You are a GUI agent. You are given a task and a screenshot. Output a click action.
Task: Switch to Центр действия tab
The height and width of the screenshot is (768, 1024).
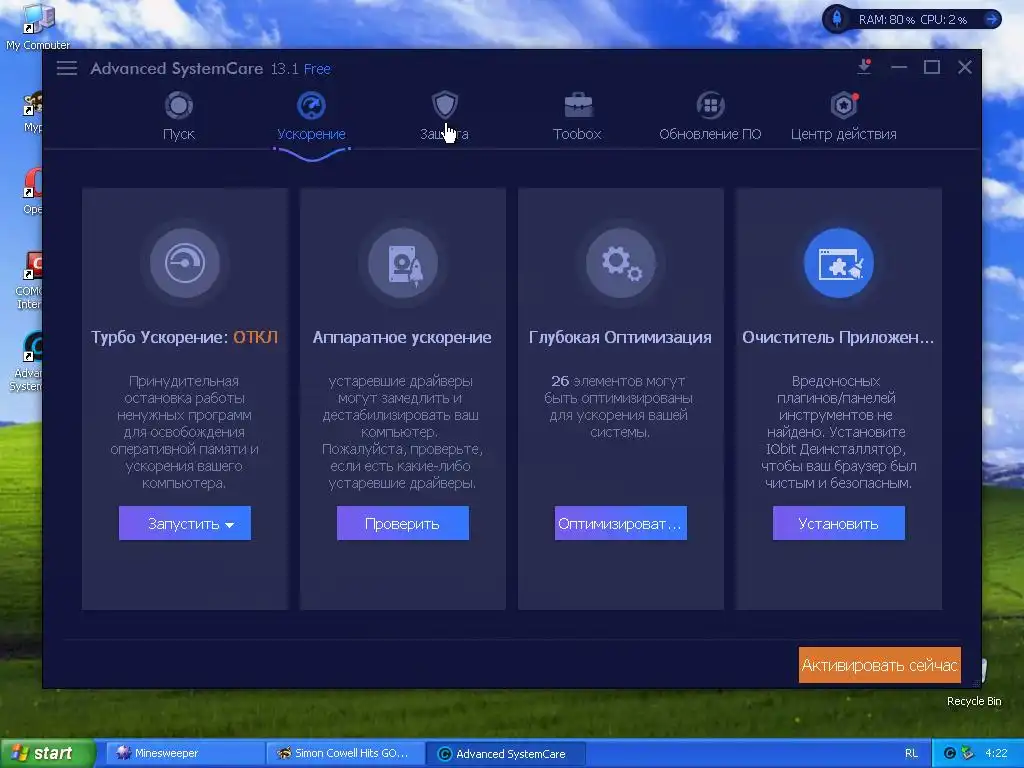click(843, 118)
